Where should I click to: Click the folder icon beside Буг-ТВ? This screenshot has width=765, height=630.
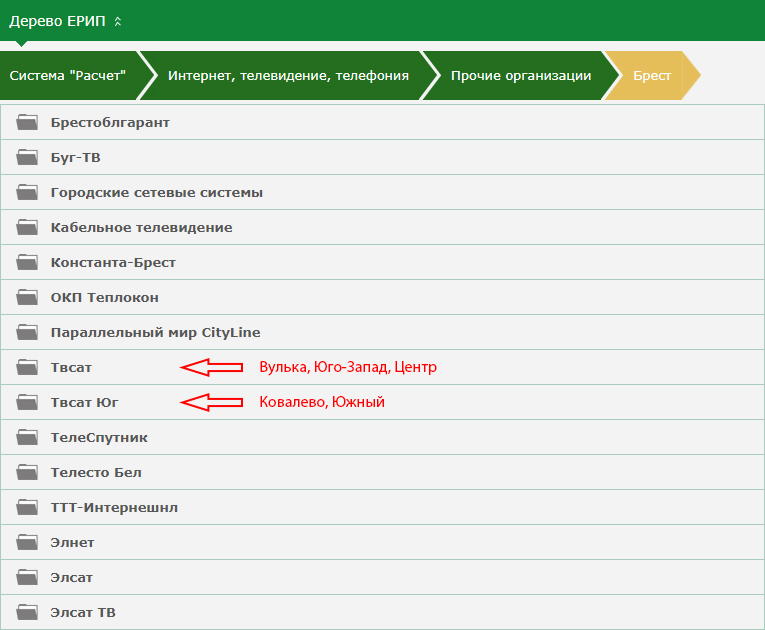coord(27,157)
